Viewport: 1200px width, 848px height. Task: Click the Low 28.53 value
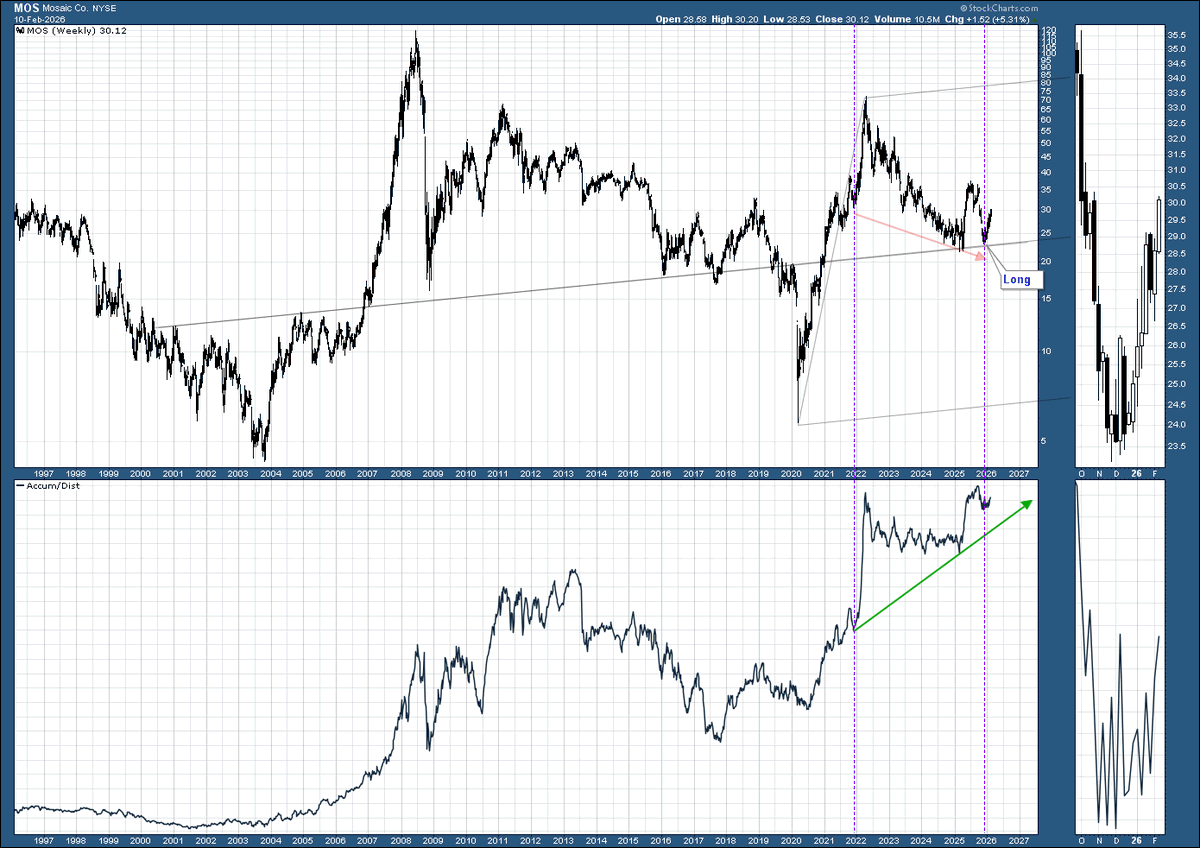coord(785,19)
